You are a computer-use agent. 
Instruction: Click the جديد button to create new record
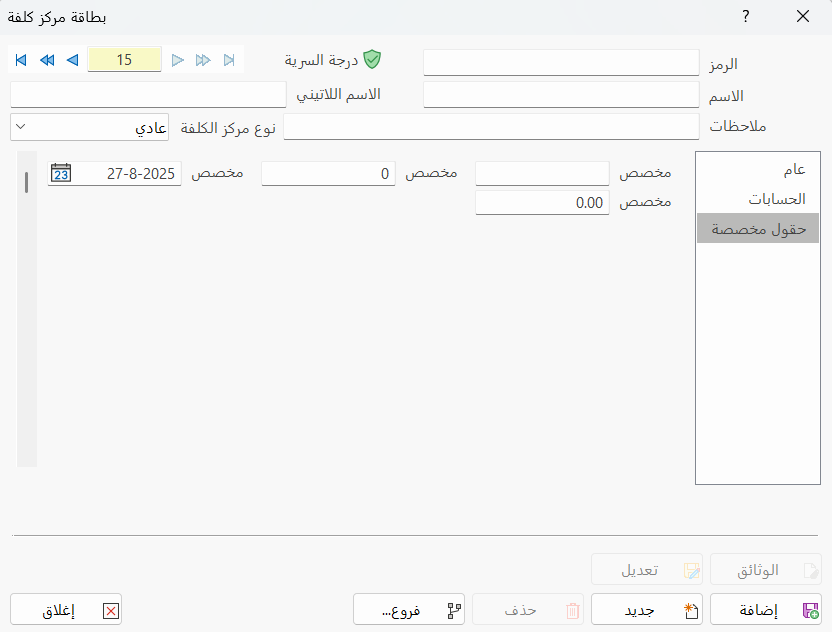pyautogui.click(x=647, y=609)
